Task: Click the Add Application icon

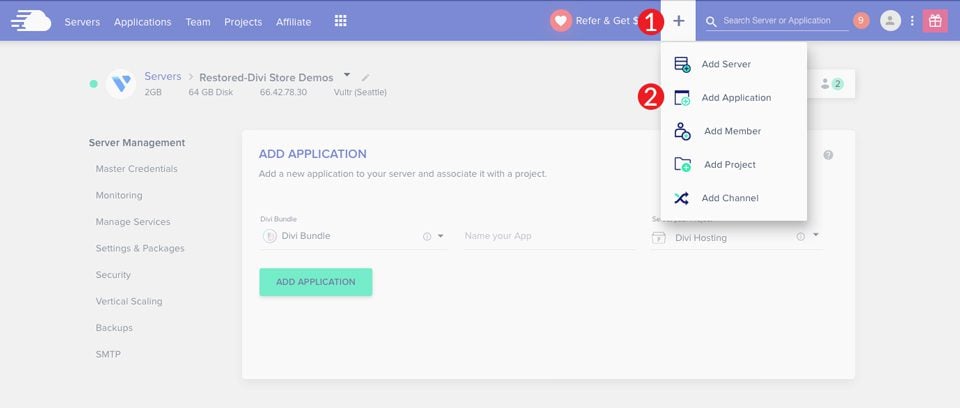Action: [682, 98]
